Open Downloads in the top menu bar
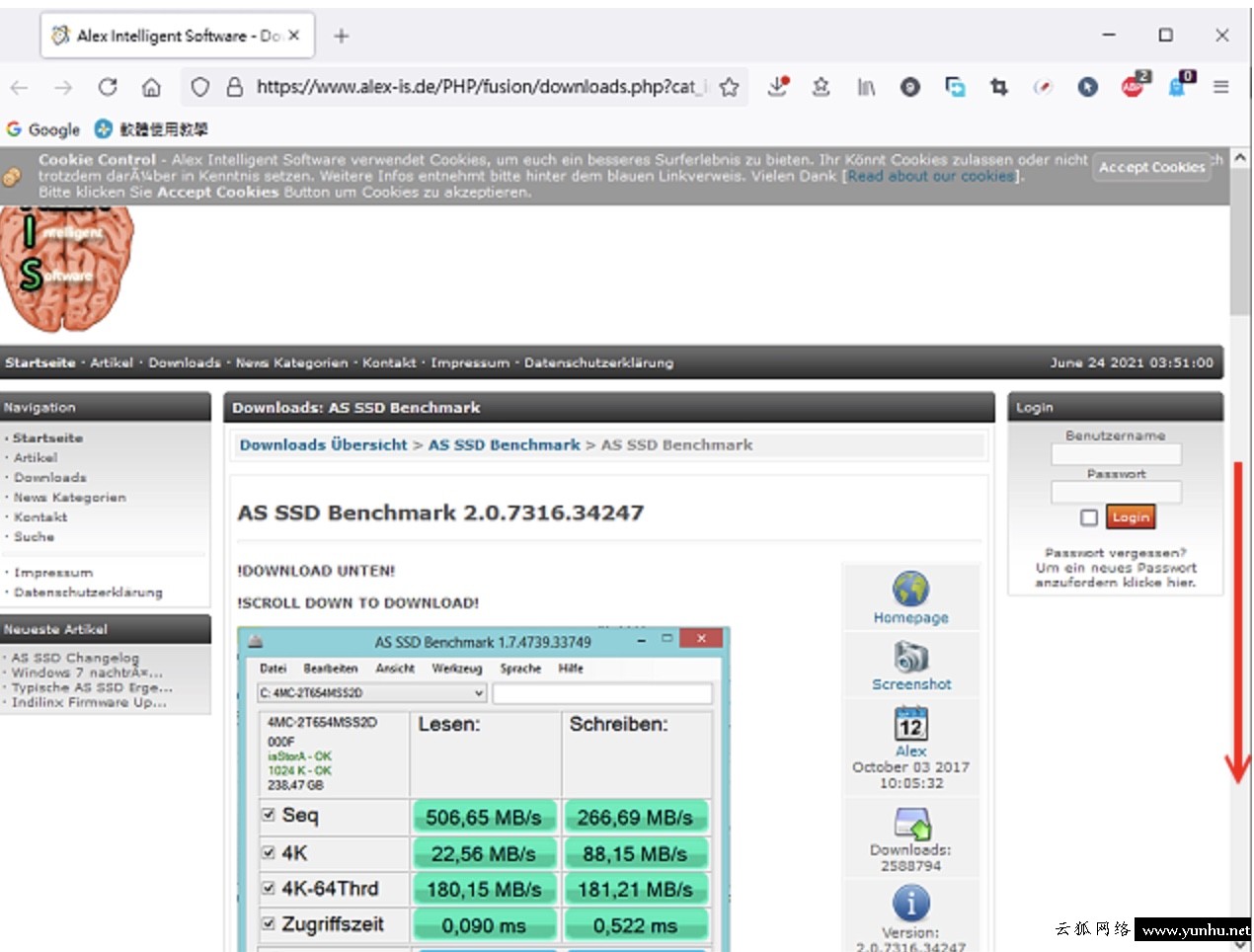 (x=185, y=363)
